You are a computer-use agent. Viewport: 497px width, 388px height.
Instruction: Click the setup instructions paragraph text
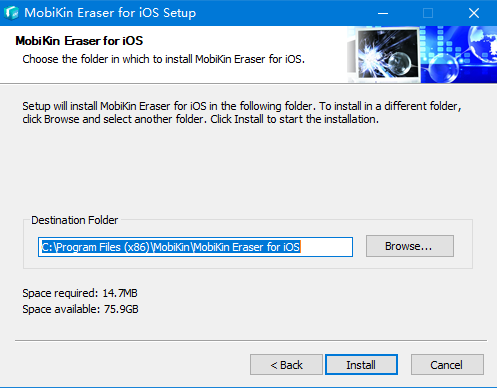click(x=242, y=112)
